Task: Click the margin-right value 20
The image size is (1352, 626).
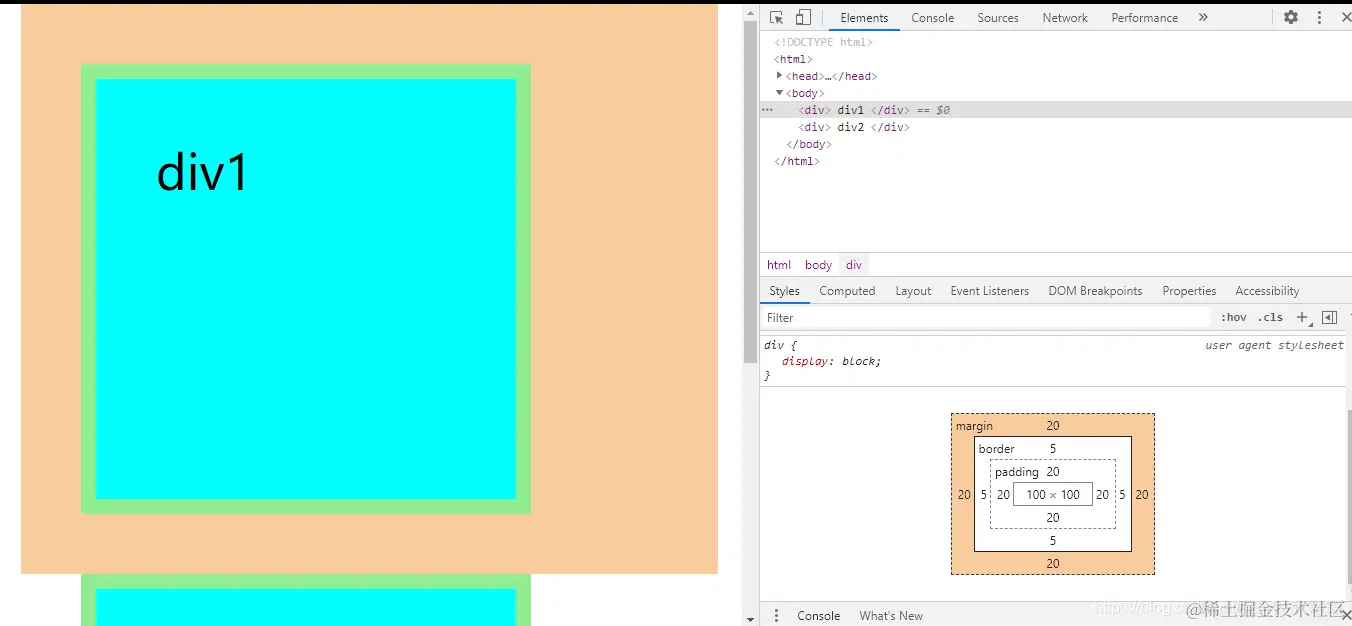Action: tap(1142, 495)
